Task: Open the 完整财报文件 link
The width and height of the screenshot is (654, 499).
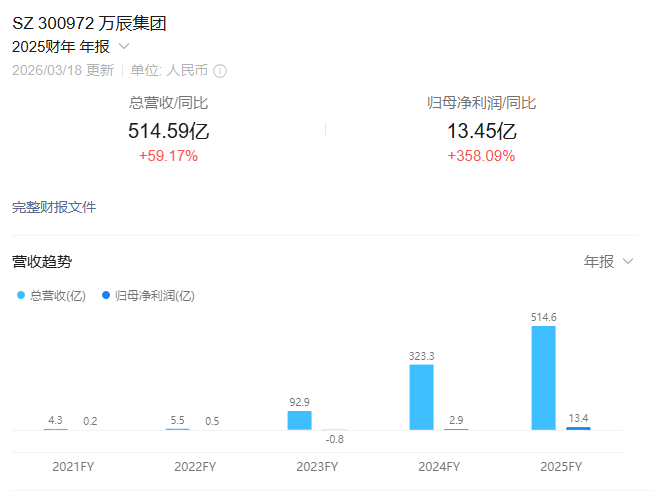Action: pyautogui.click(x=54, y=207)
